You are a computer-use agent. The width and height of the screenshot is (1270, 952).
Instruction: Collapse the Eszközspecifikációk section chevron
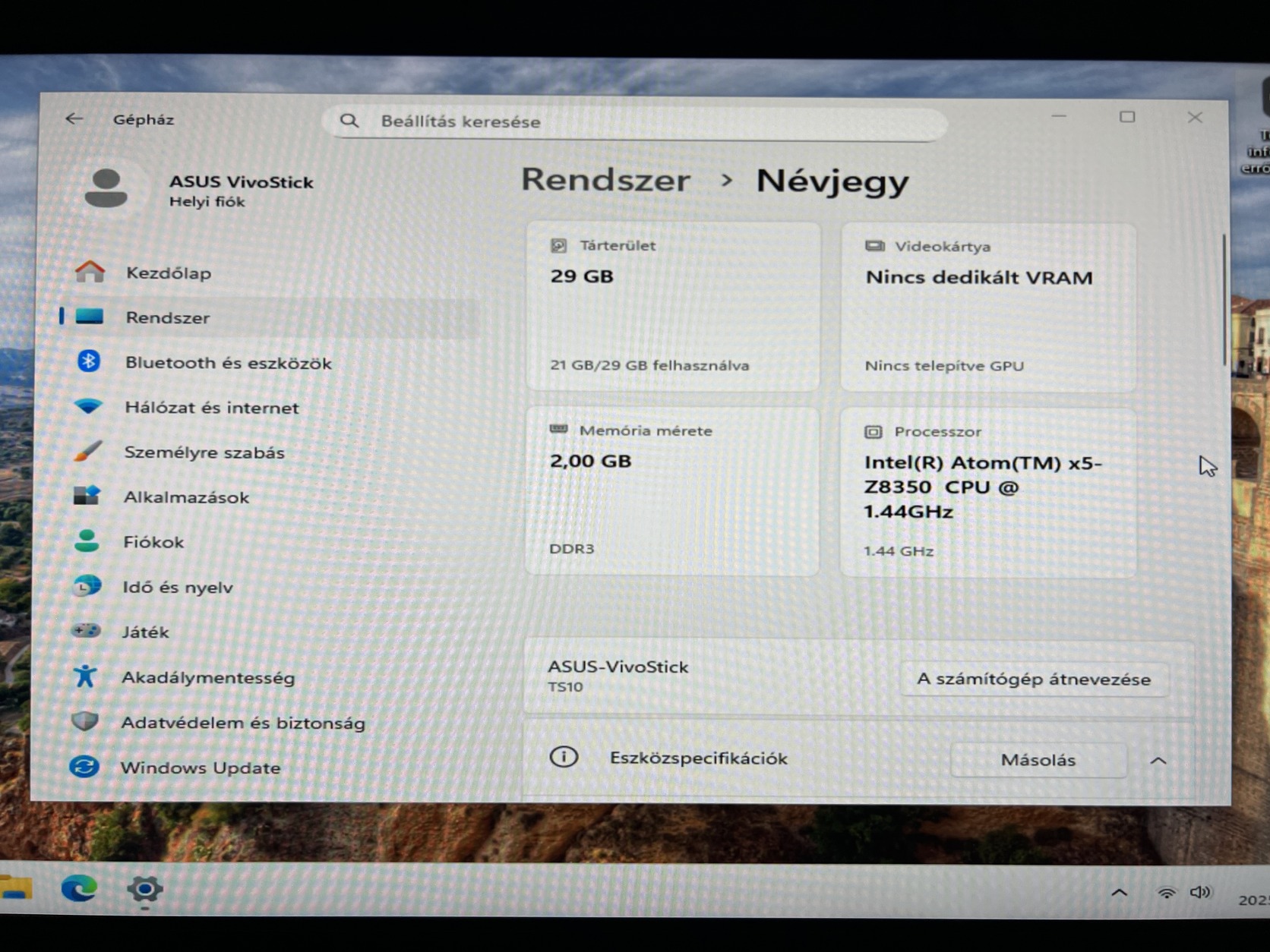click(x=1158, y=760)
